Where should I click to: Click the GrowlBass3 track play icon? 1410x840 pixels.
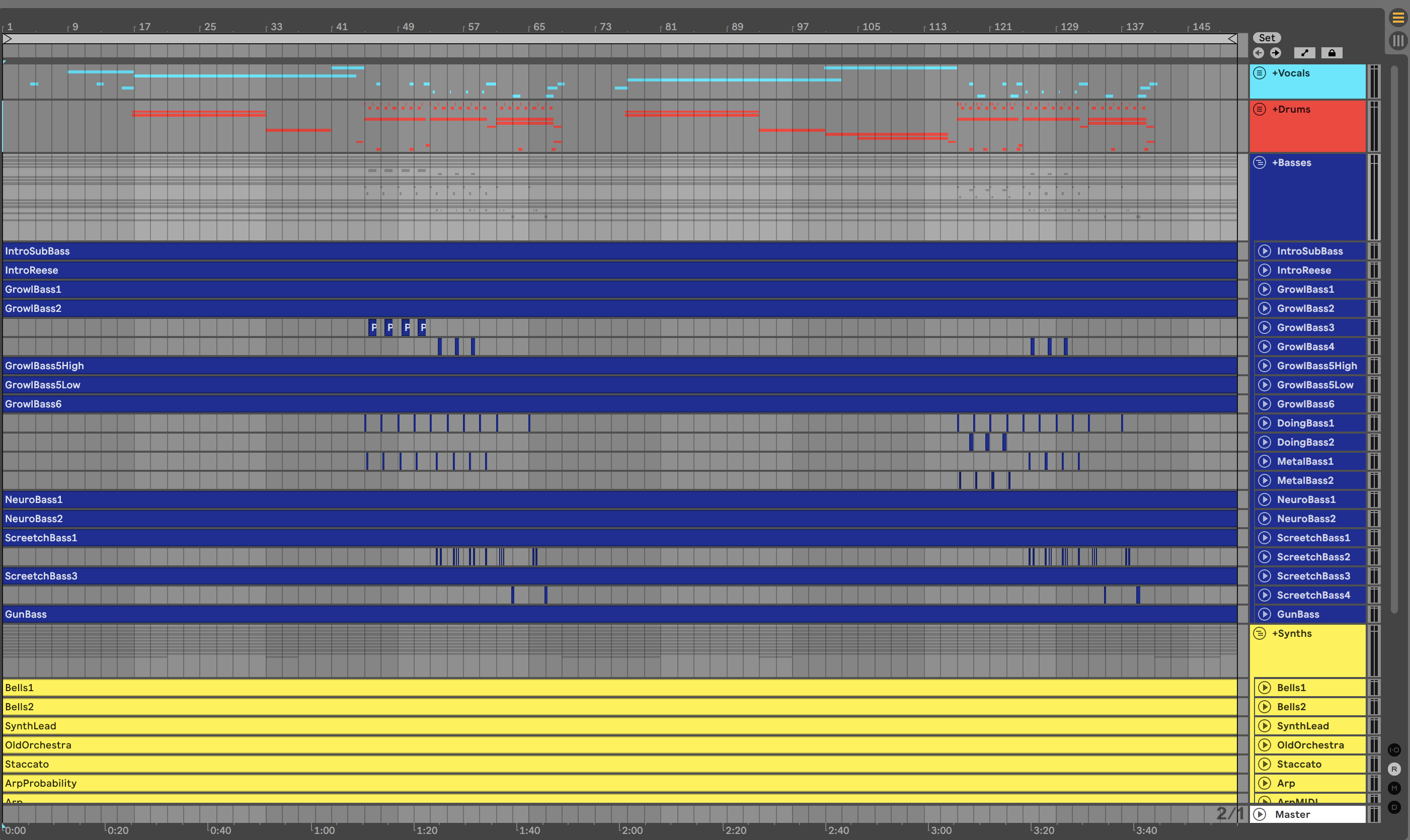1265,327
